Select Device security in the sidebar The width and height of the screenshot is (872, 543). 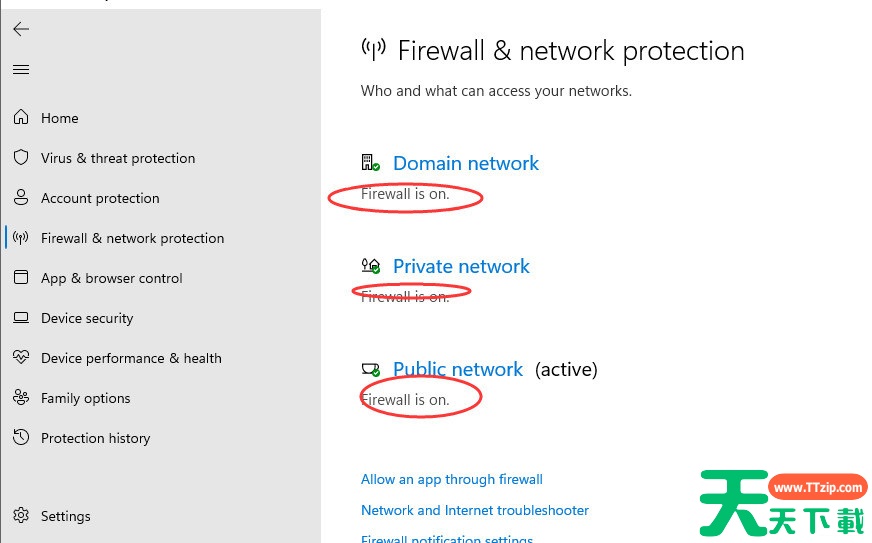tap(87, 318)
